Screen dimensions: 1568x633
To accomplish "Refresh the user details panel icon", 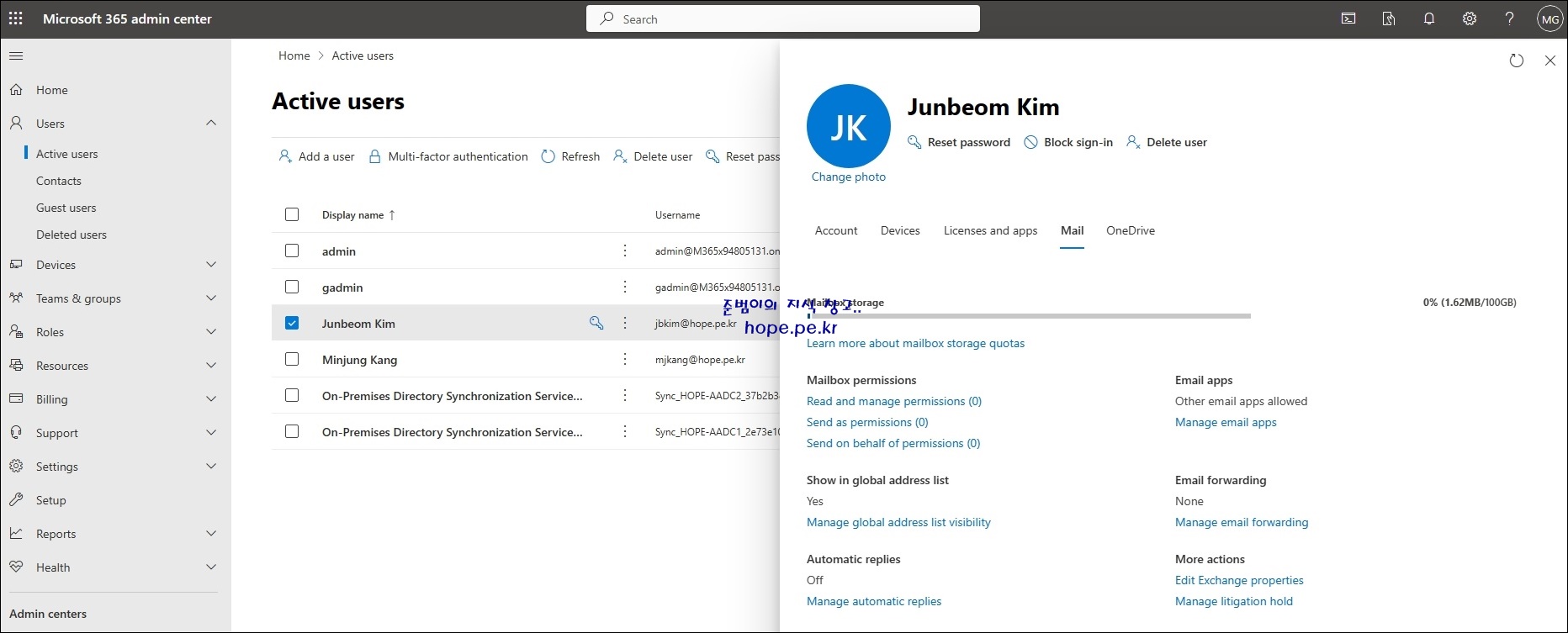I will (1517, 61).
